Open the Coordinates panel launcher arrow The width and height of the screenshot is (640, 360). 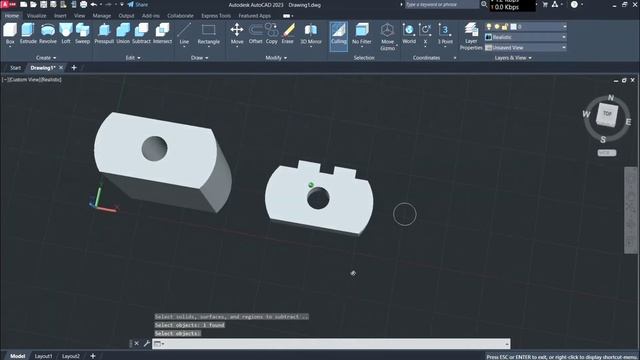(455, 58)
